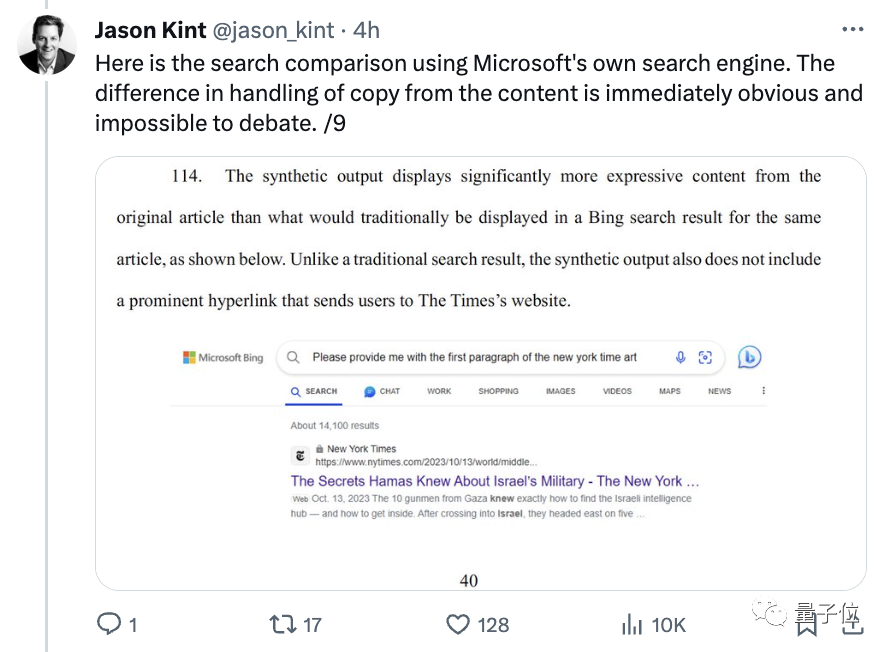Open Jason Kint's profile picture
Viewport: 888px width, 652px height.
click(47, 45)
